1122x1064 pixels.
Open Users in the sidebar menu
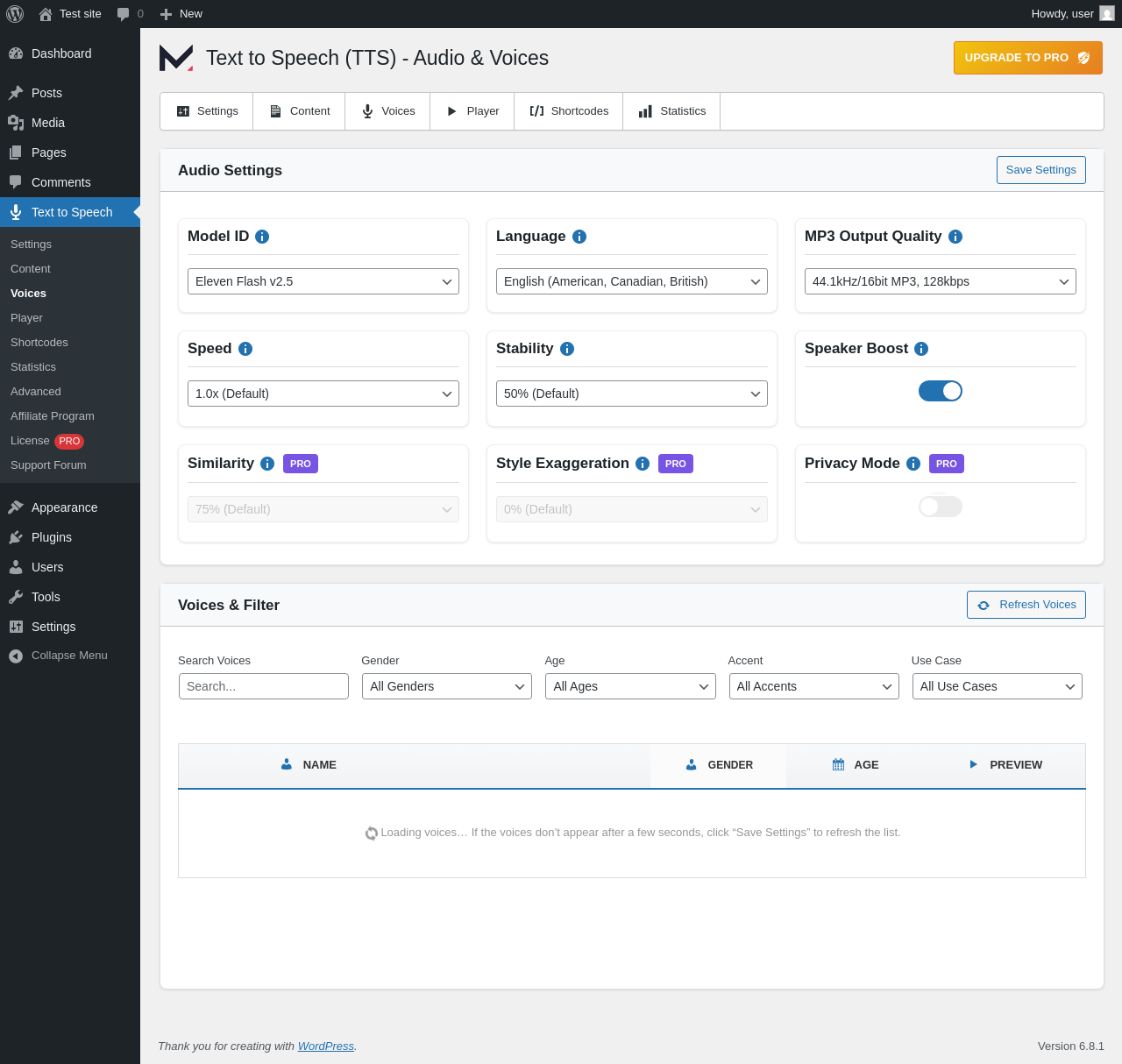(x=70, y=567)
